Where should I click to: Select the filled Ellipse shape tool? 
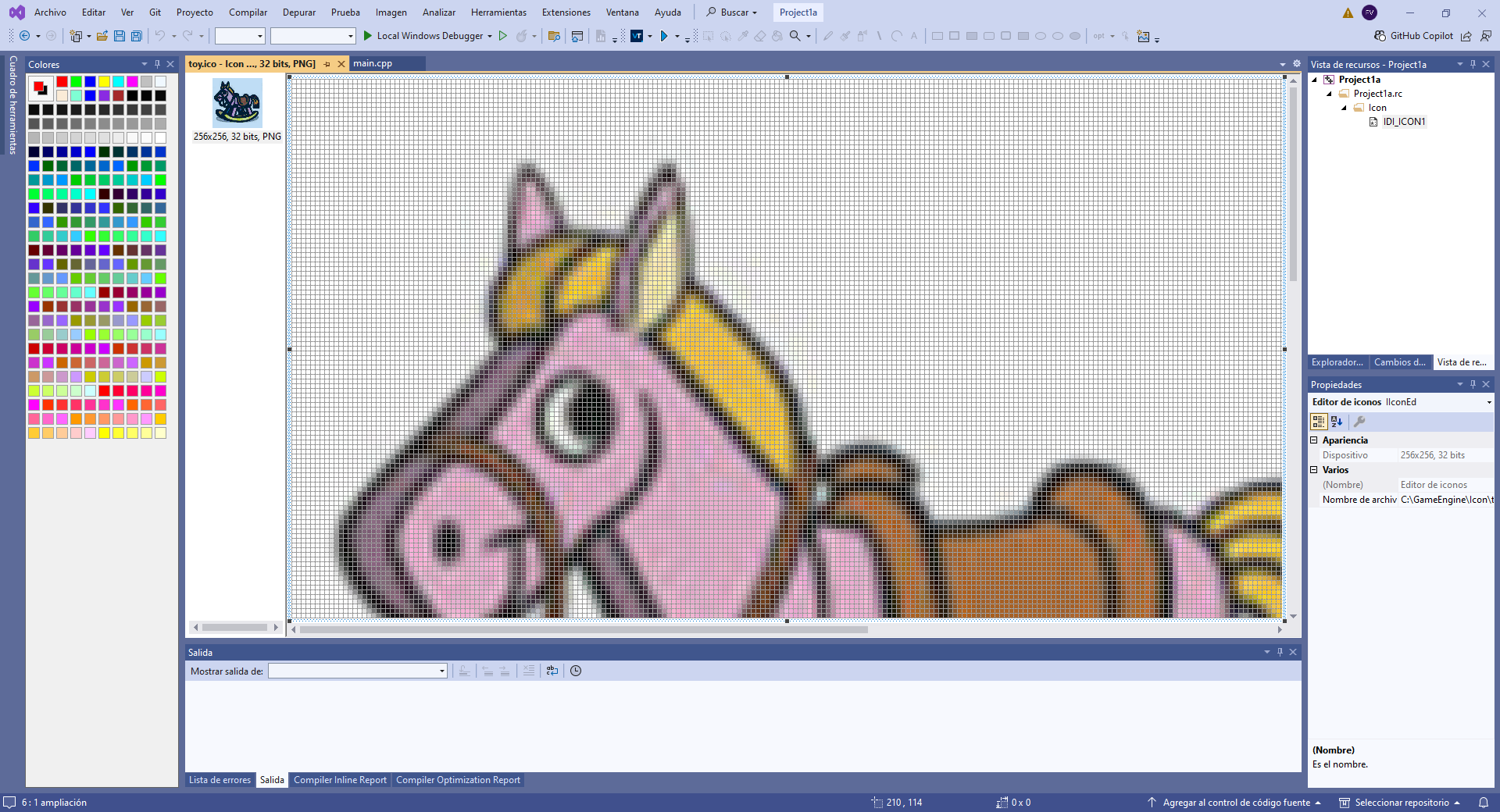click(1075, 36)
